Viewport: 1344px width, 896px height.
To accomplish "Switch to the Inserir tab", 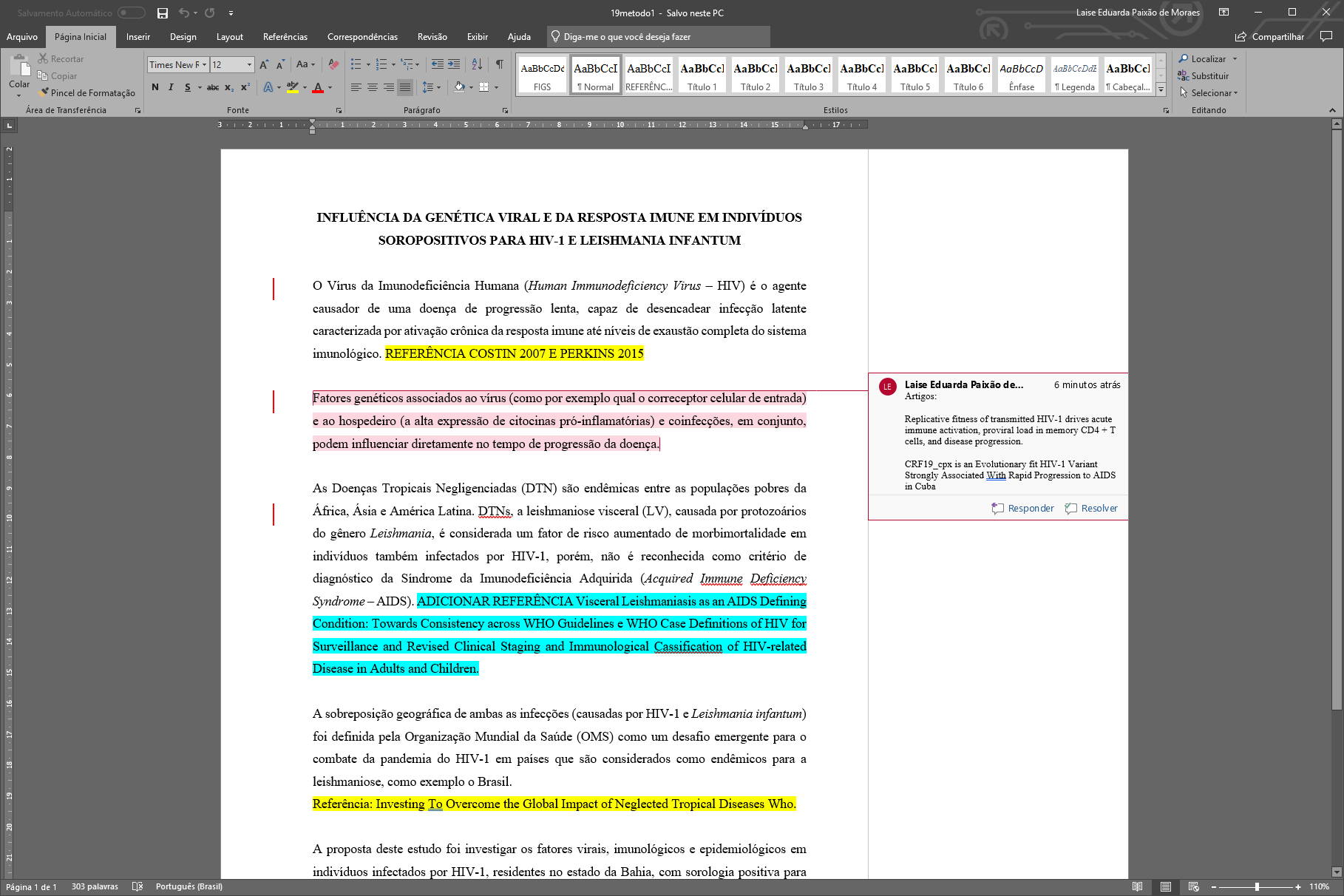I will click(138, 37).
